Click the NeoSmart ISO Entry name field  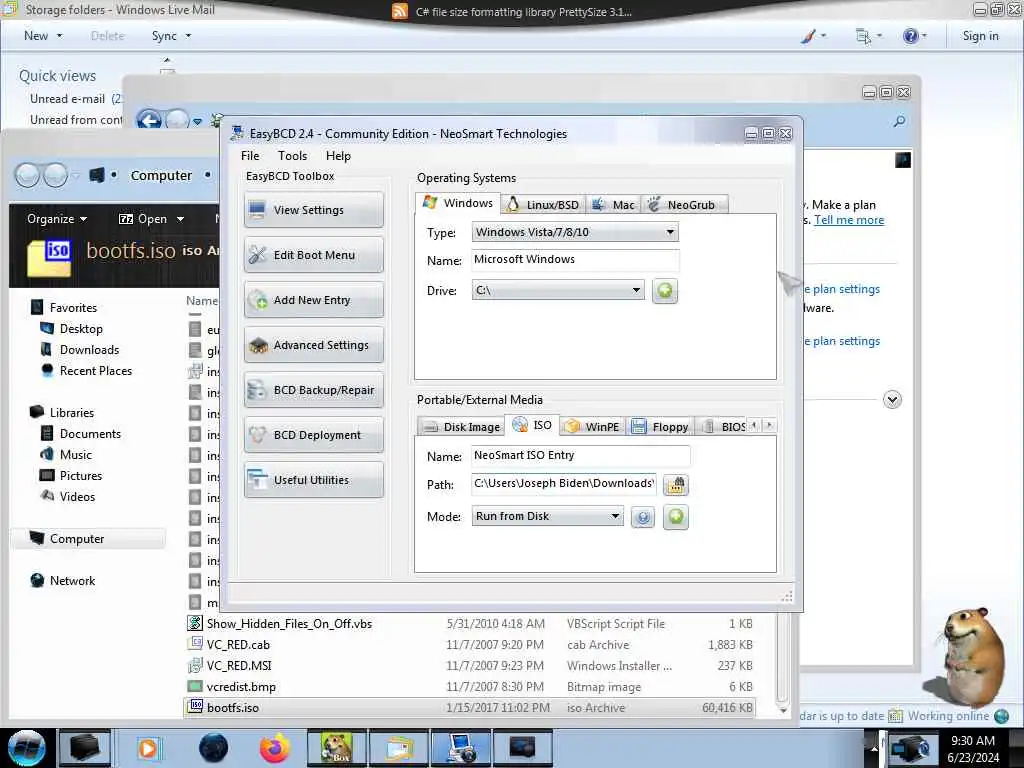580,455
